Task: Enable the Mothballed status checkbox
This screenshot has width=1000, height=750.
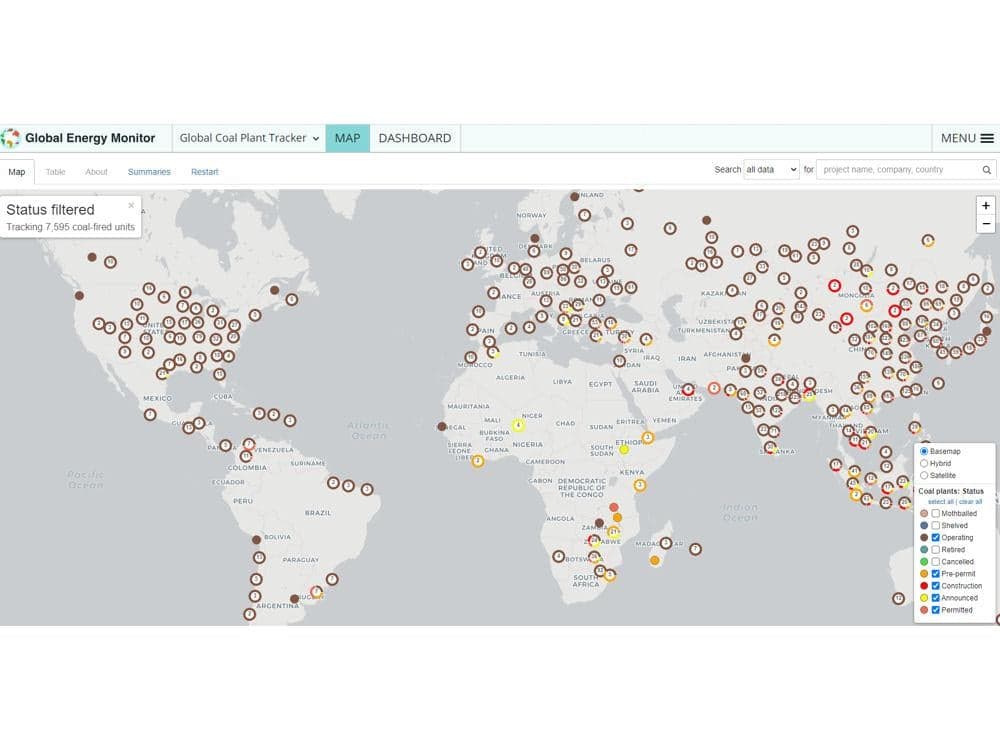Action: [936, 513]
